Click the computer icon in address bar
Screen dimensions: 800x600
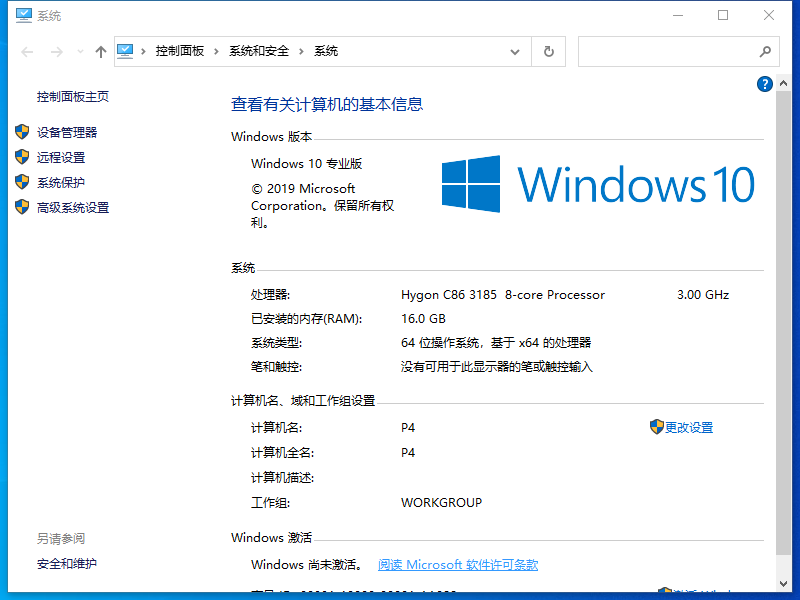[x=125, y=51]
